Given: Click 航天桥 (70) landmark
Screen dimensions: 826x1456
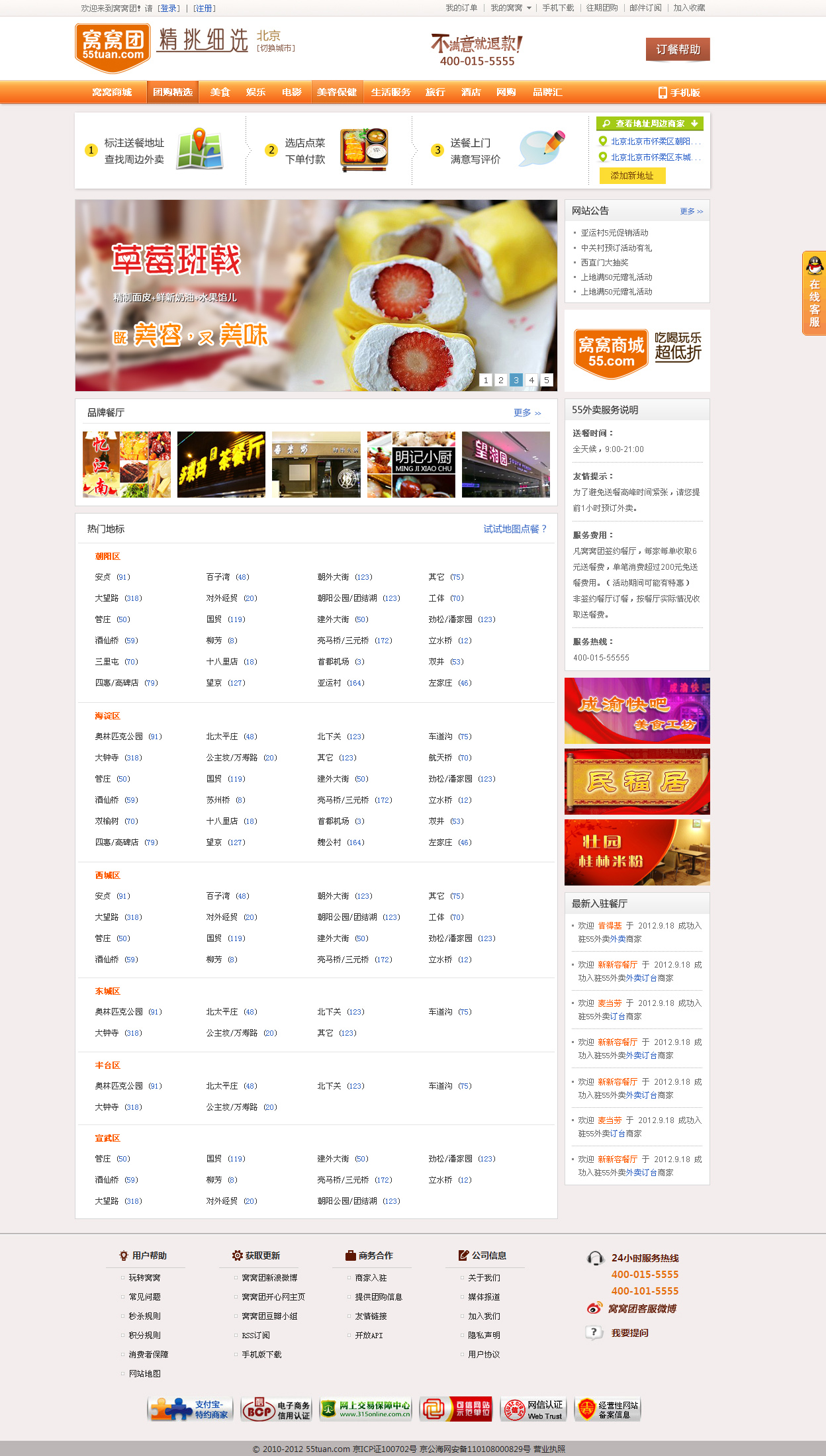Looking at the screenshot, I should click(x=450, y=758).
